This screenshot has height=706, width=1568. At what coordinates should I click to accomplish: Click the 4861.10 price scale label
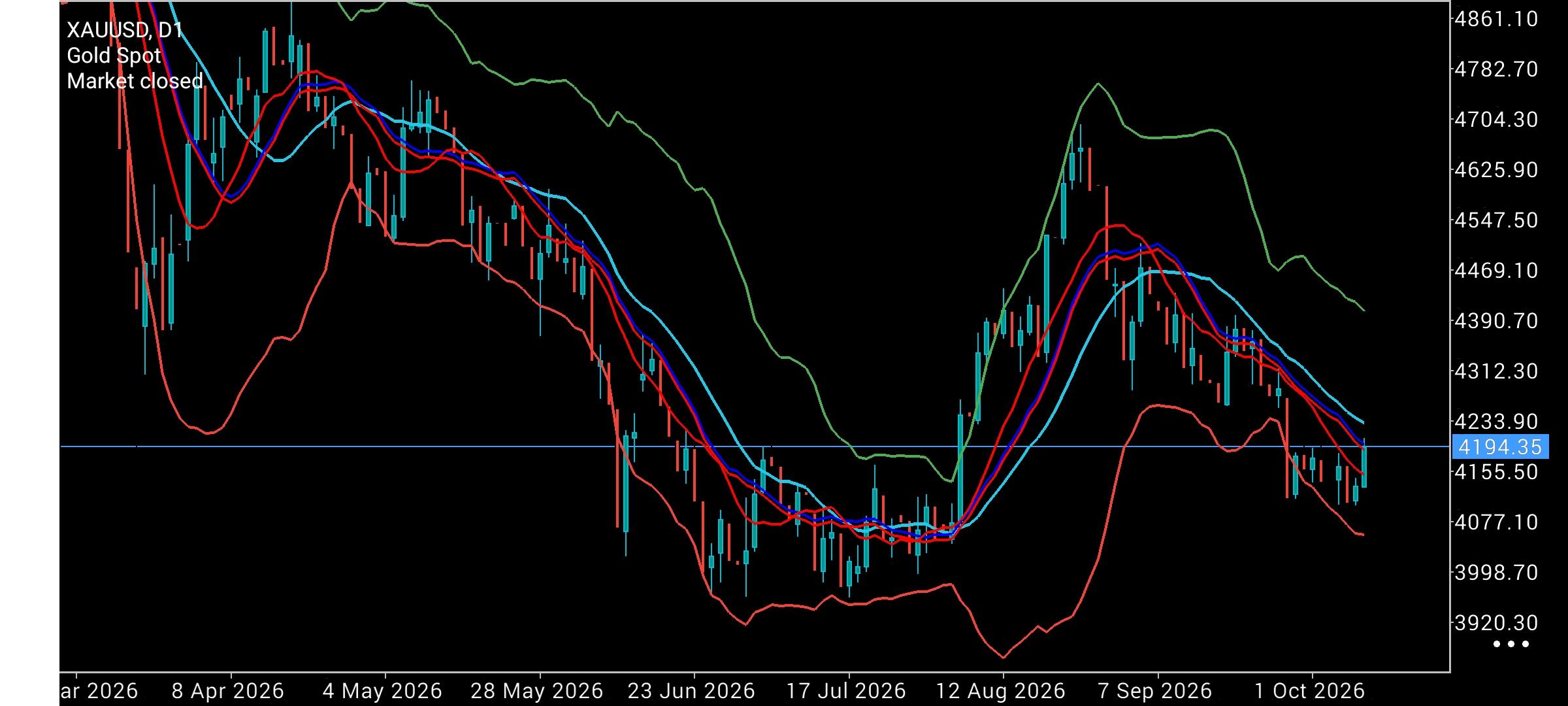[1496, 19]
